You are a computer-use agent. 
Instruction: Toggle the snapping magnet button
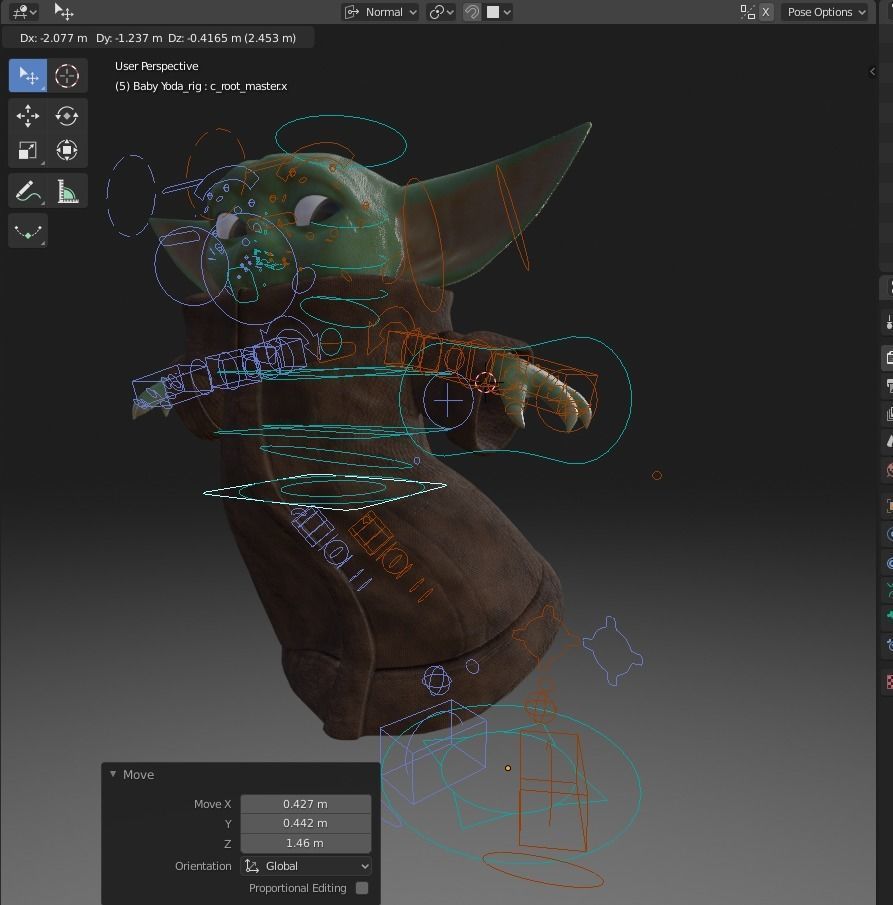pos(471,12)
